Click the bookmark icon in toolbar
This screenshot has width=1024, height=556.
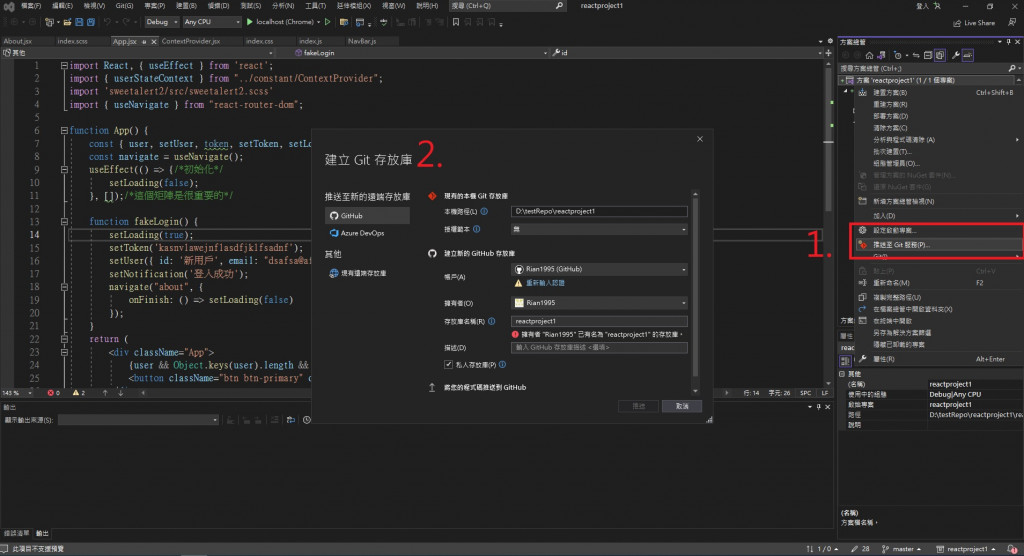(456, 22)
